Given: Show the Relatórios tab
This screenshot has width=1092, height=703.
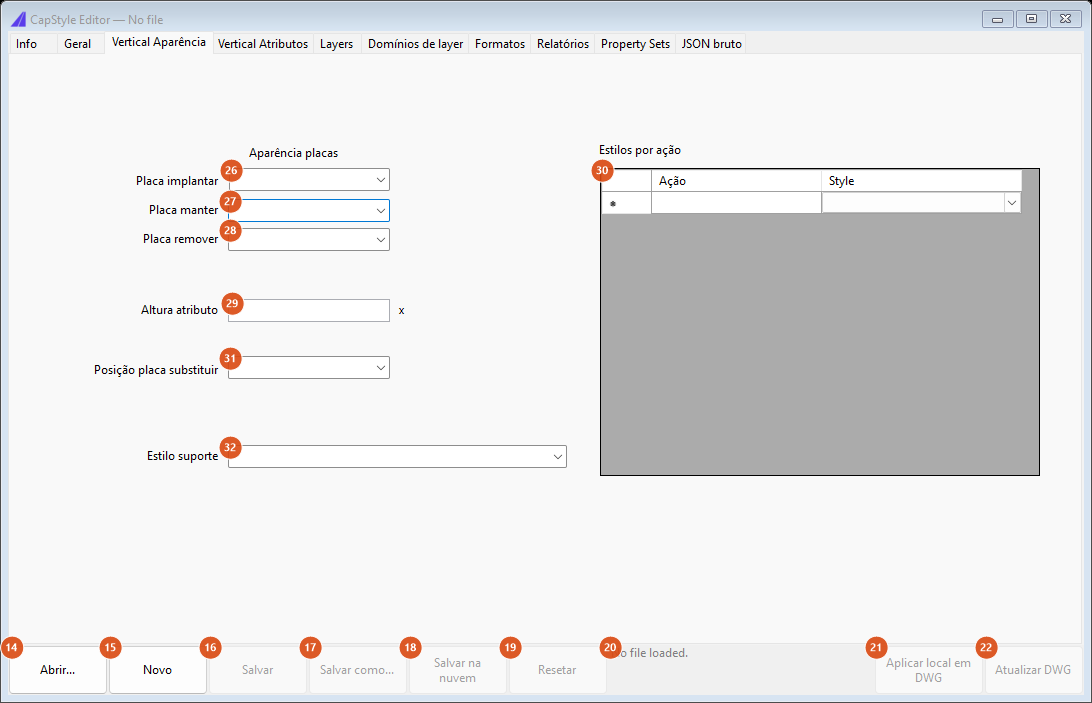Looking at the screenshot, I should 563,44.
